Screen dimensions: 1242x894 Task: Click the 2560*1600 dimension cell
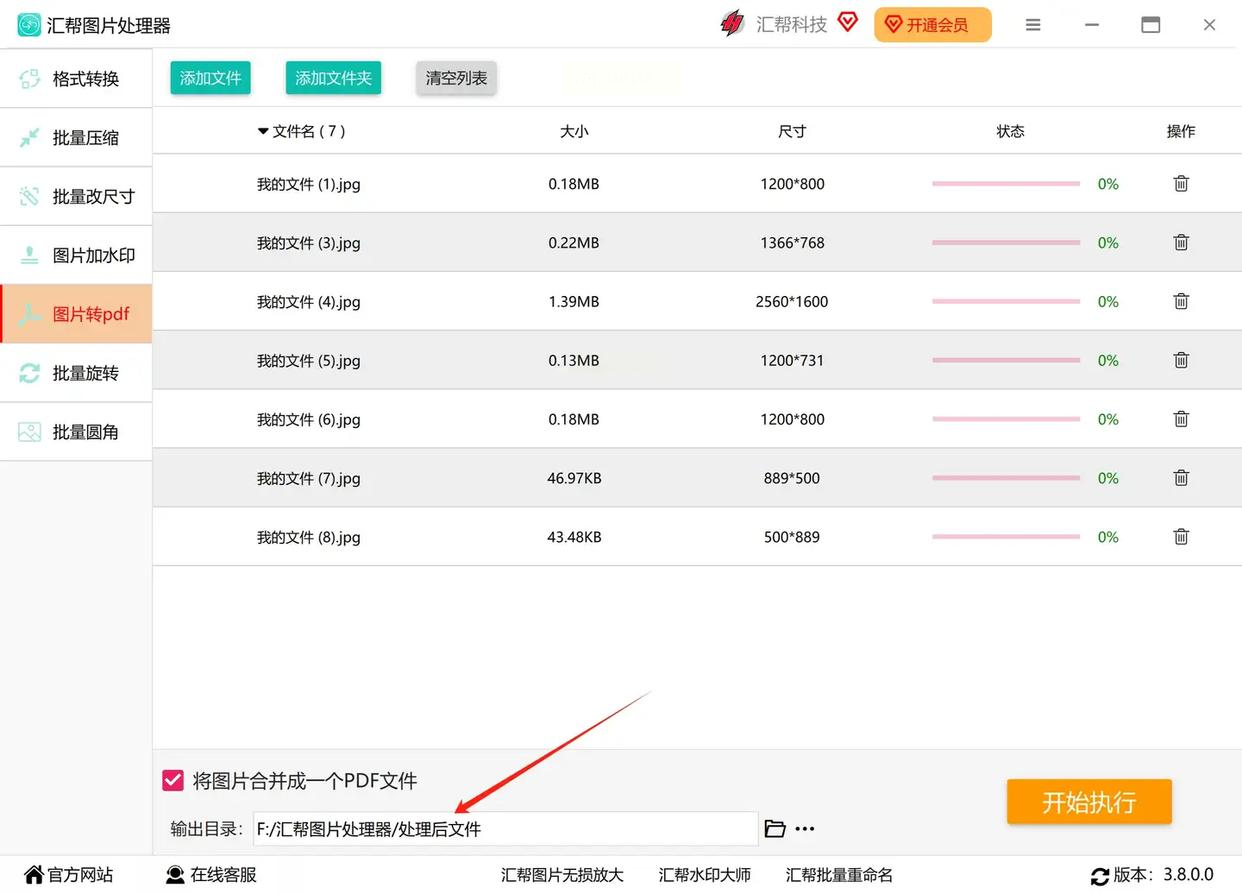792,302
